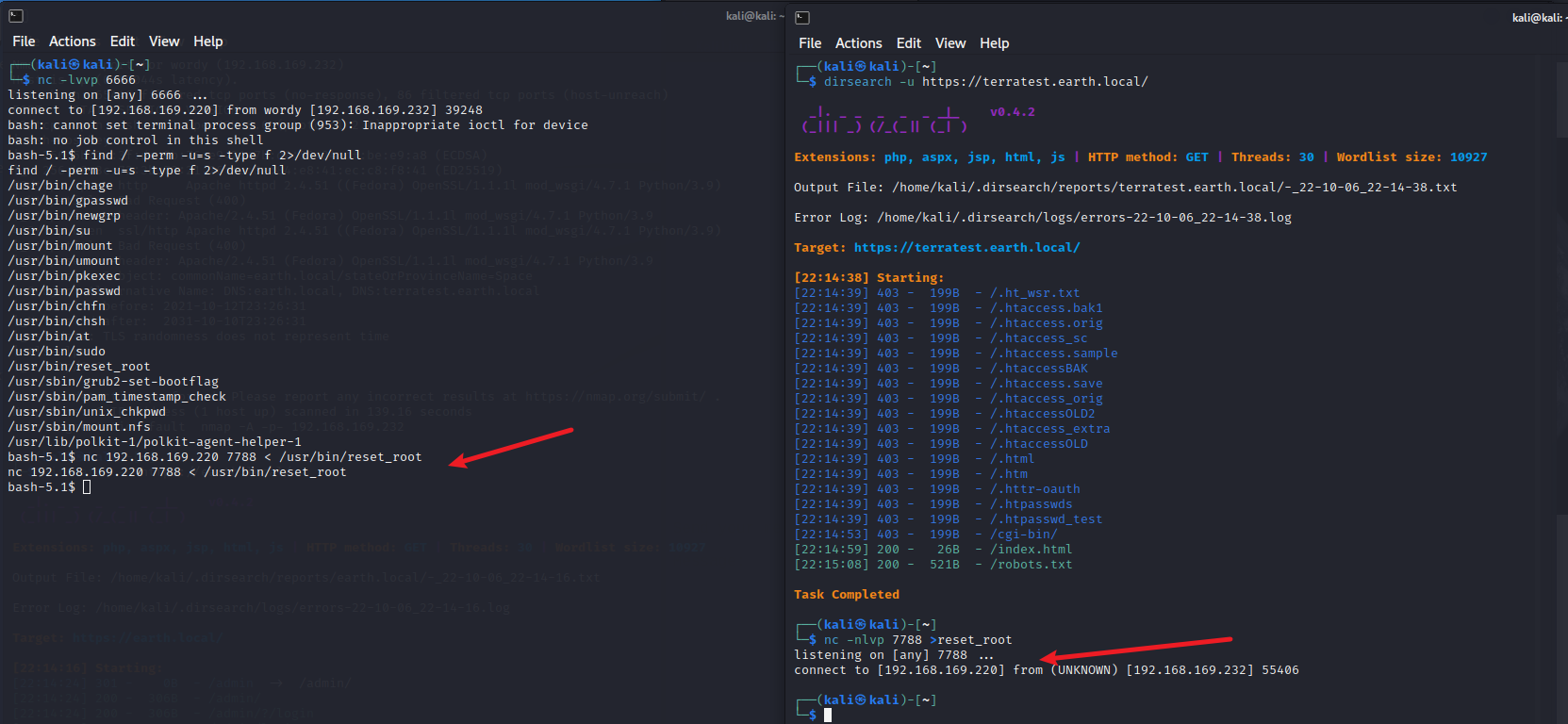This screenshot has height=724, width=1568.
Task: Click the 'Inappropriate ioctl for device' message
Action: [475, 125]
